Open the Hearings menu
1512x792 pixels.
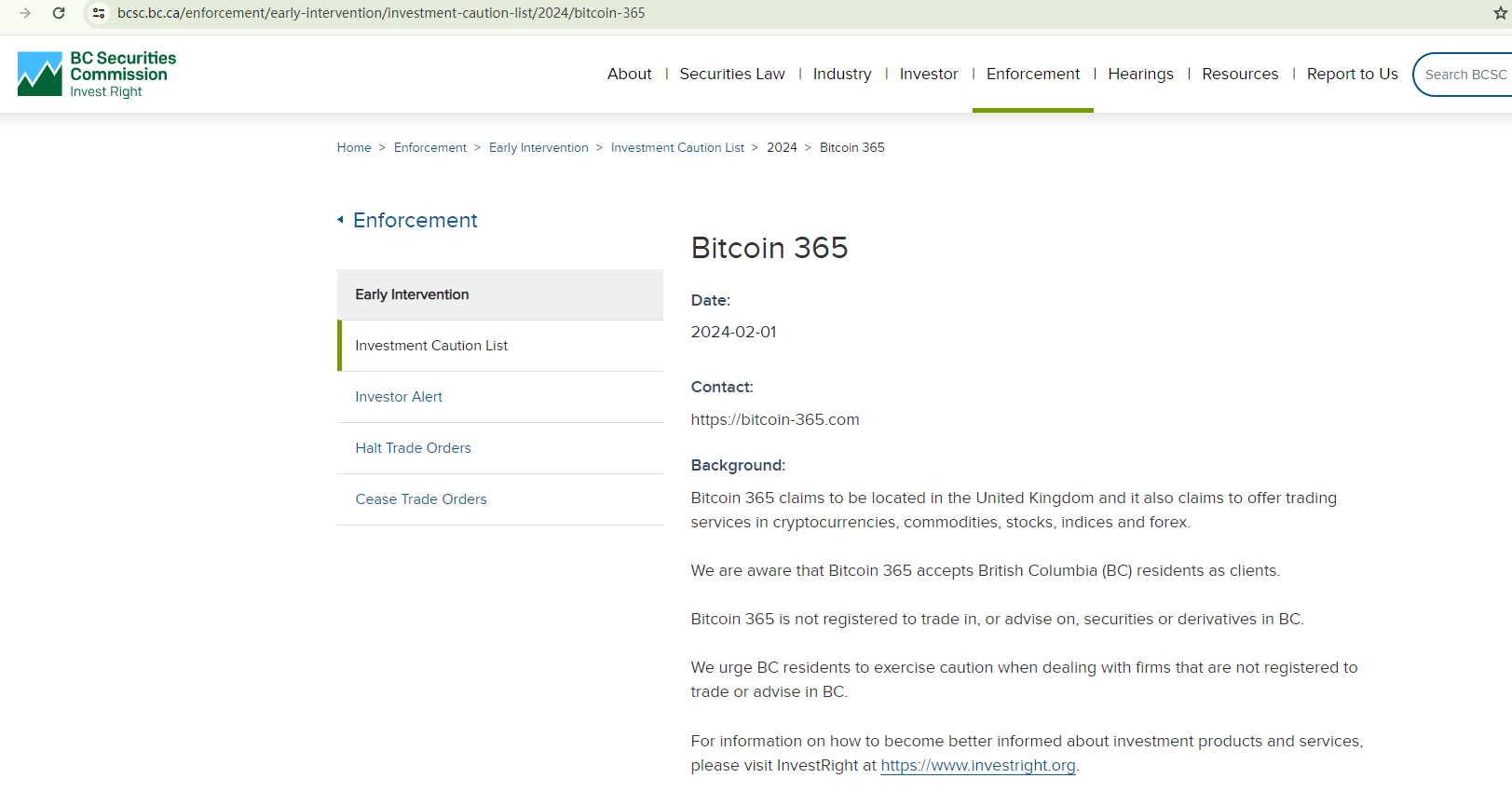pyautogui.click(x=1141, y=74)
